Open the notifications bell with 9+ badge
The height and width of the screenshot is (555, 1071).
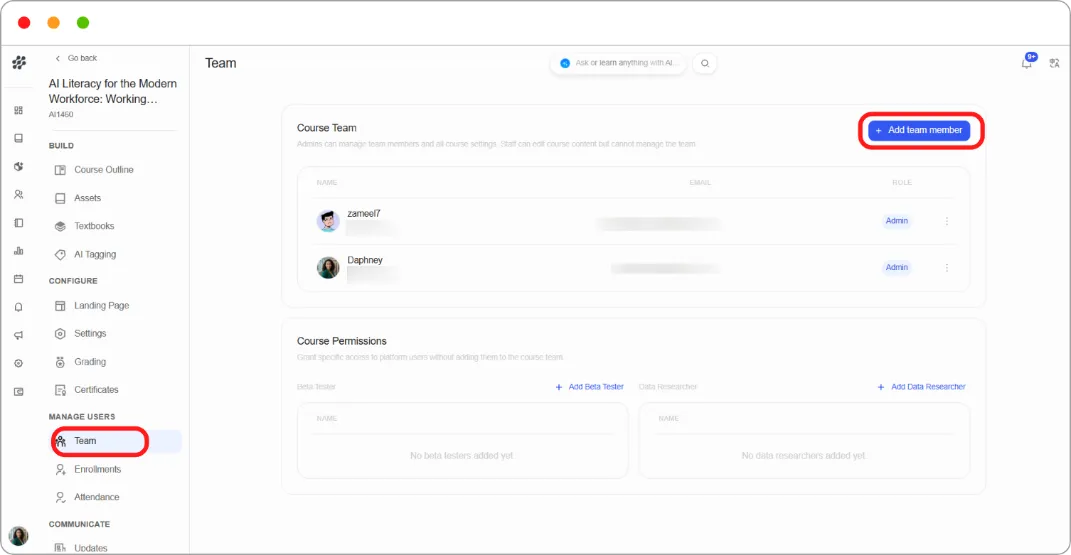coord(1027,61)
